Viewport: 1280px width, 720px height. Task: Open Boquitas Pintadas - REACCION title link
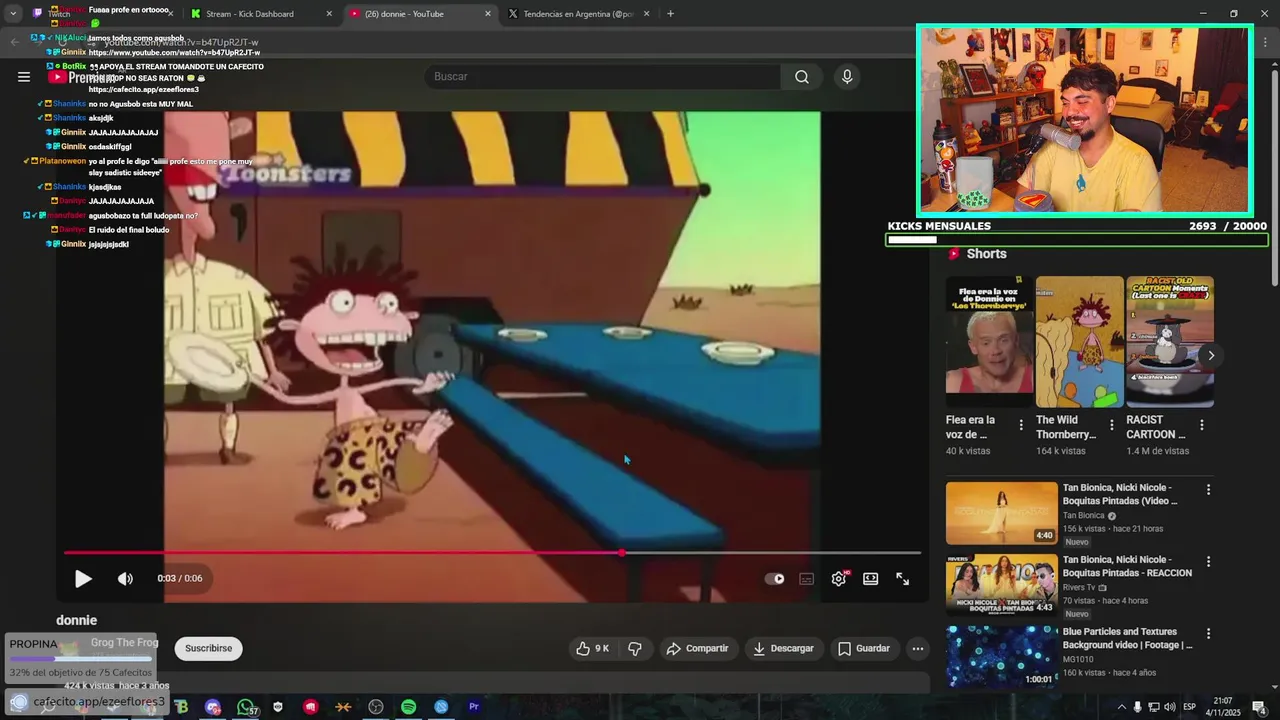[1127, 566]
